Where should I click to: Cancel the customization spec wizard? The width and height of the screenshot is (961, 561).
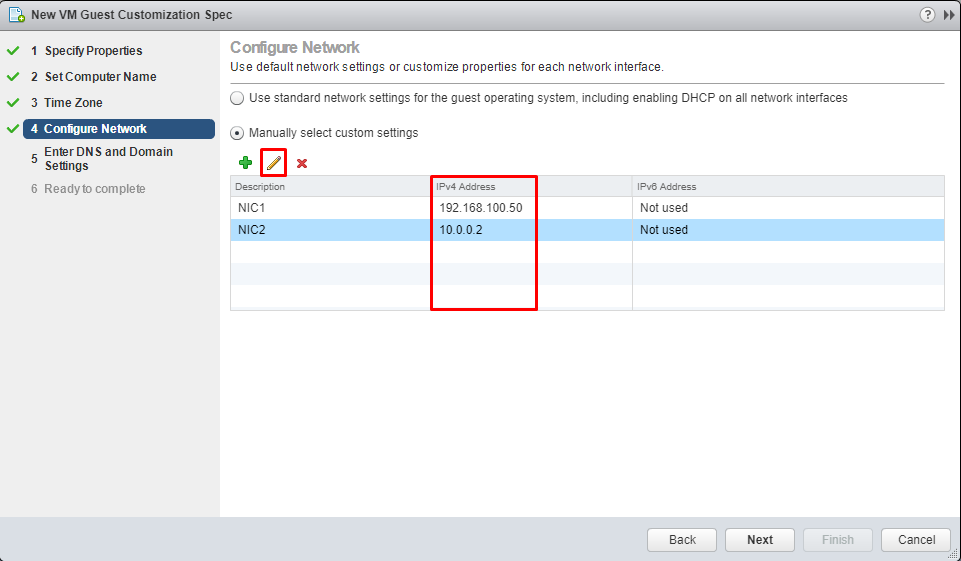coord(916,540)
